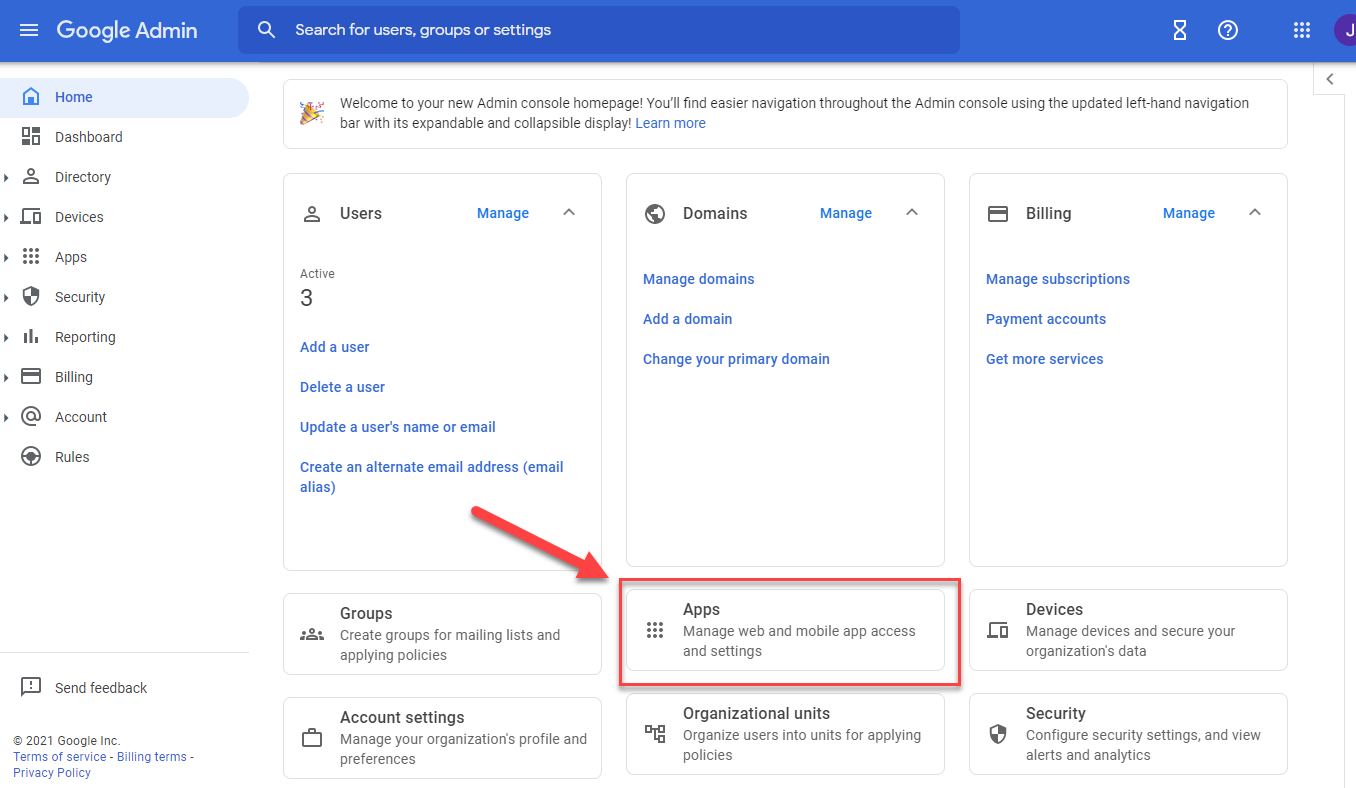The height and width of the screenshot is (788, 1356).
Task: Click the Apps grid icon in sidebar
Action: (x=31, y=257)
